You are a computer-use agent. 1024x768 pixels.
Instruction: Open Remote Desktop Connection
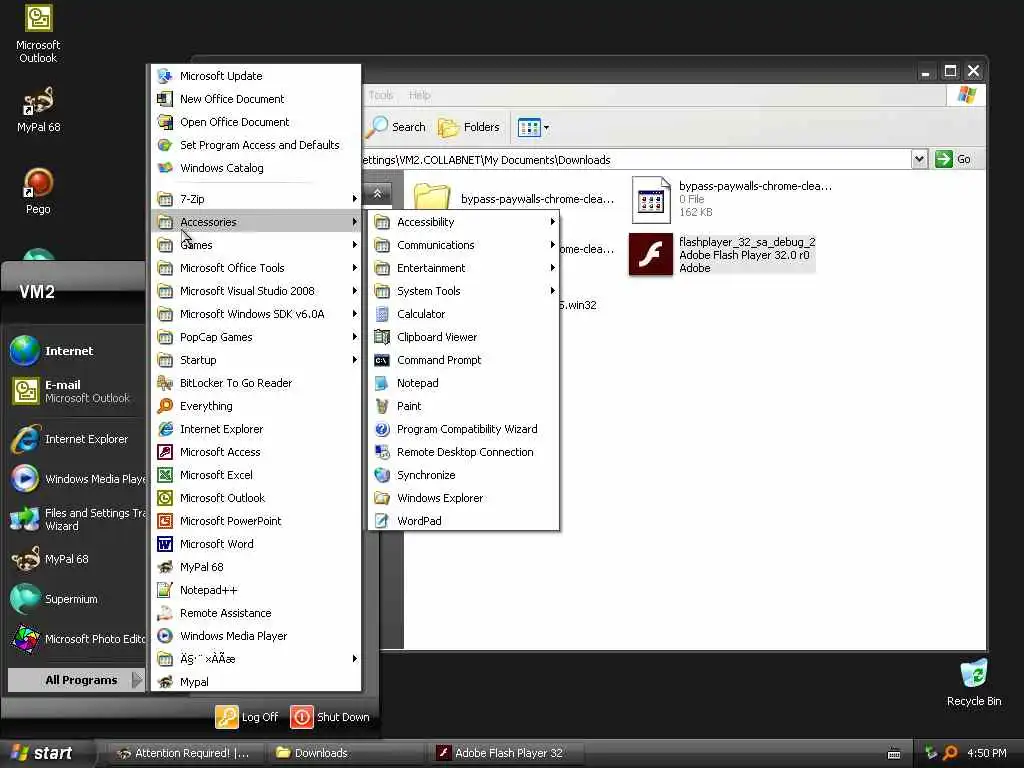464,452
